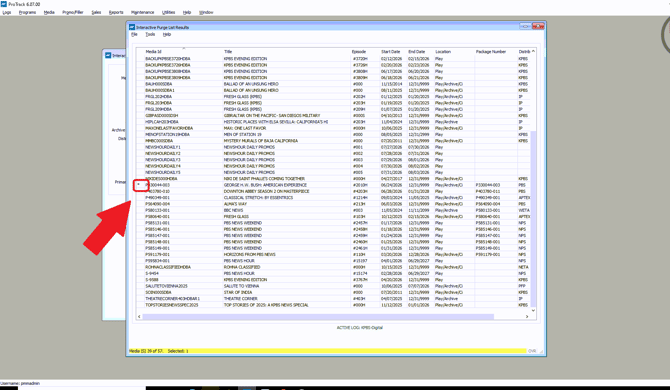Select CLASSICAL STRETCH: BY ESSENTRICS row
Viewport: 670px width, 390px height.
(x=333, y=198)
